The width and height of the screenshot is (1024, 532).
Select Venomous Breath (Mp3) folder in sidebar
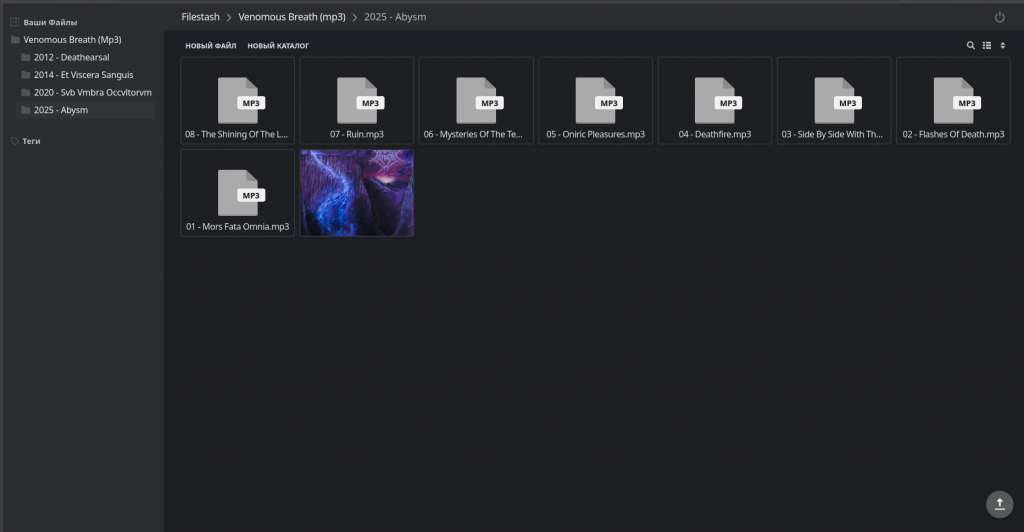pos(72,40)
